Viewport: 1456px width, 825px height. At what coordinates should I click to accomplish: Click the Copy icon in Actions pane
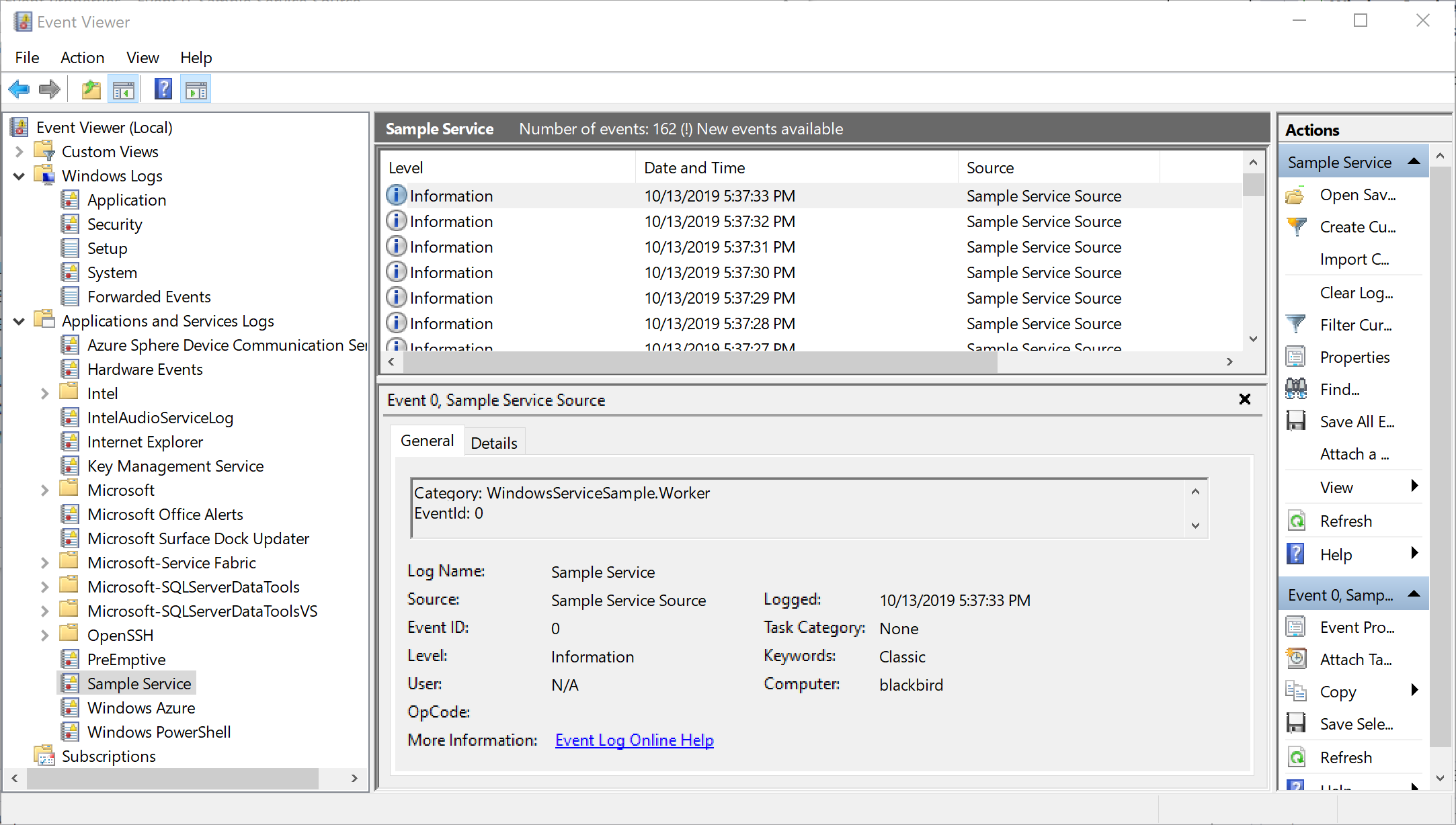pos(1295,691)
